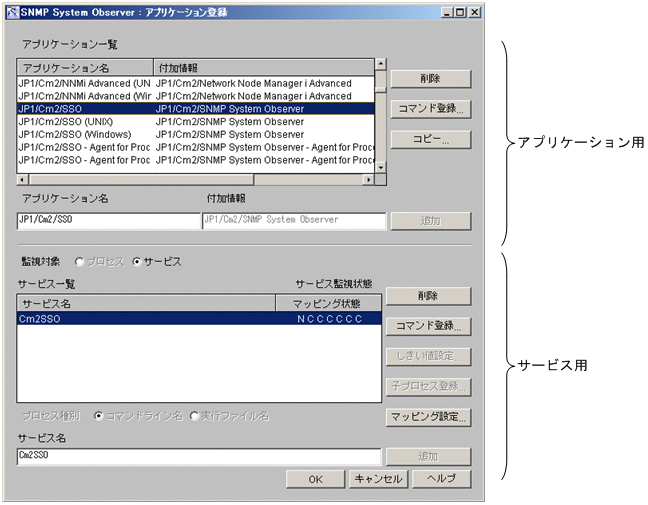Click the アプリケーション名 column header
648x505 pixels.
point(85,68)
